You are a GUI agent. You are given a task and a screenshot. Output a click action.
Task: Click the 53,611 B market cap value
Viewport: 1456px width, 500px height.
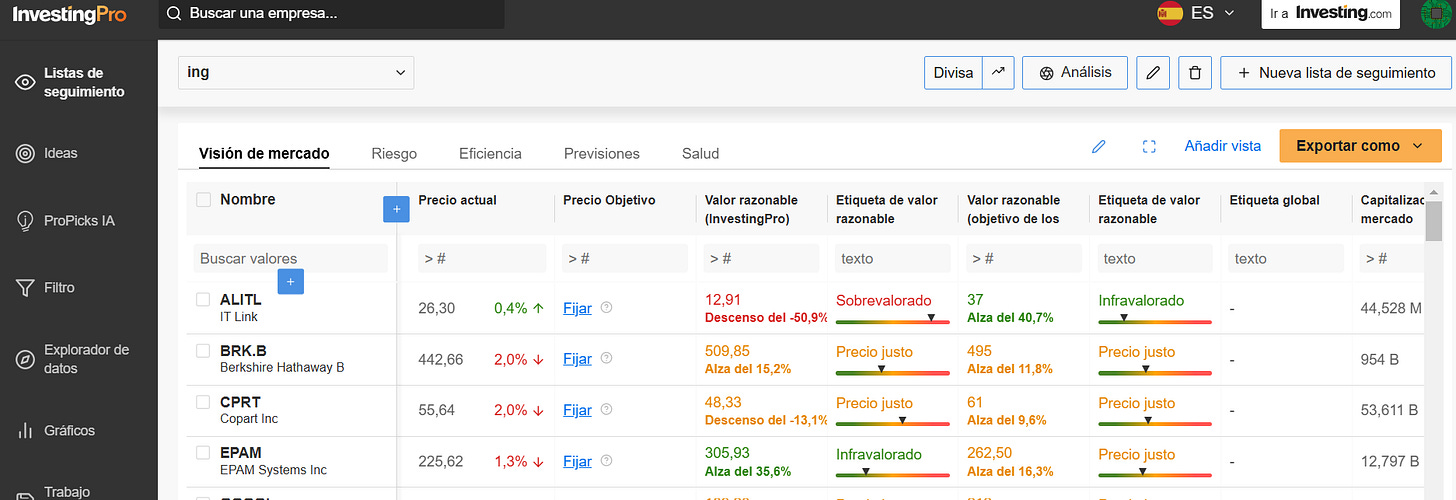1389,410
